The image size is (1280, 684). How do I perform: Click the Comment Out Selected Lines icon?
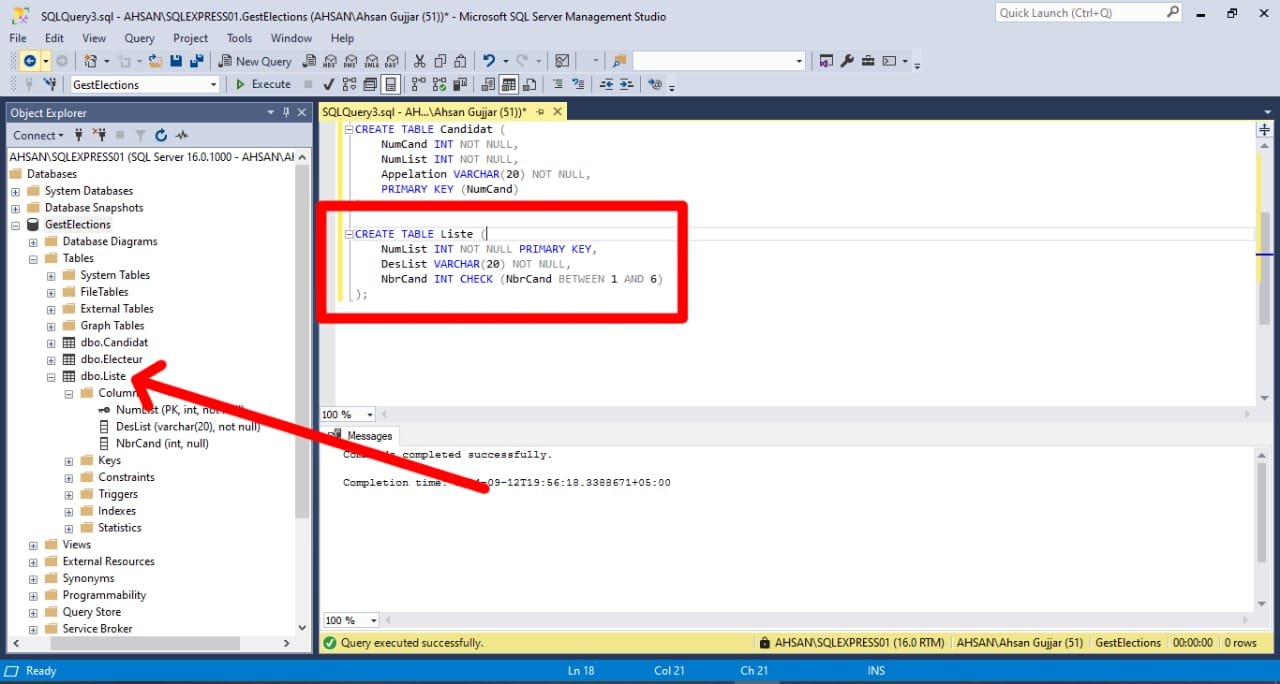point(557,84)
